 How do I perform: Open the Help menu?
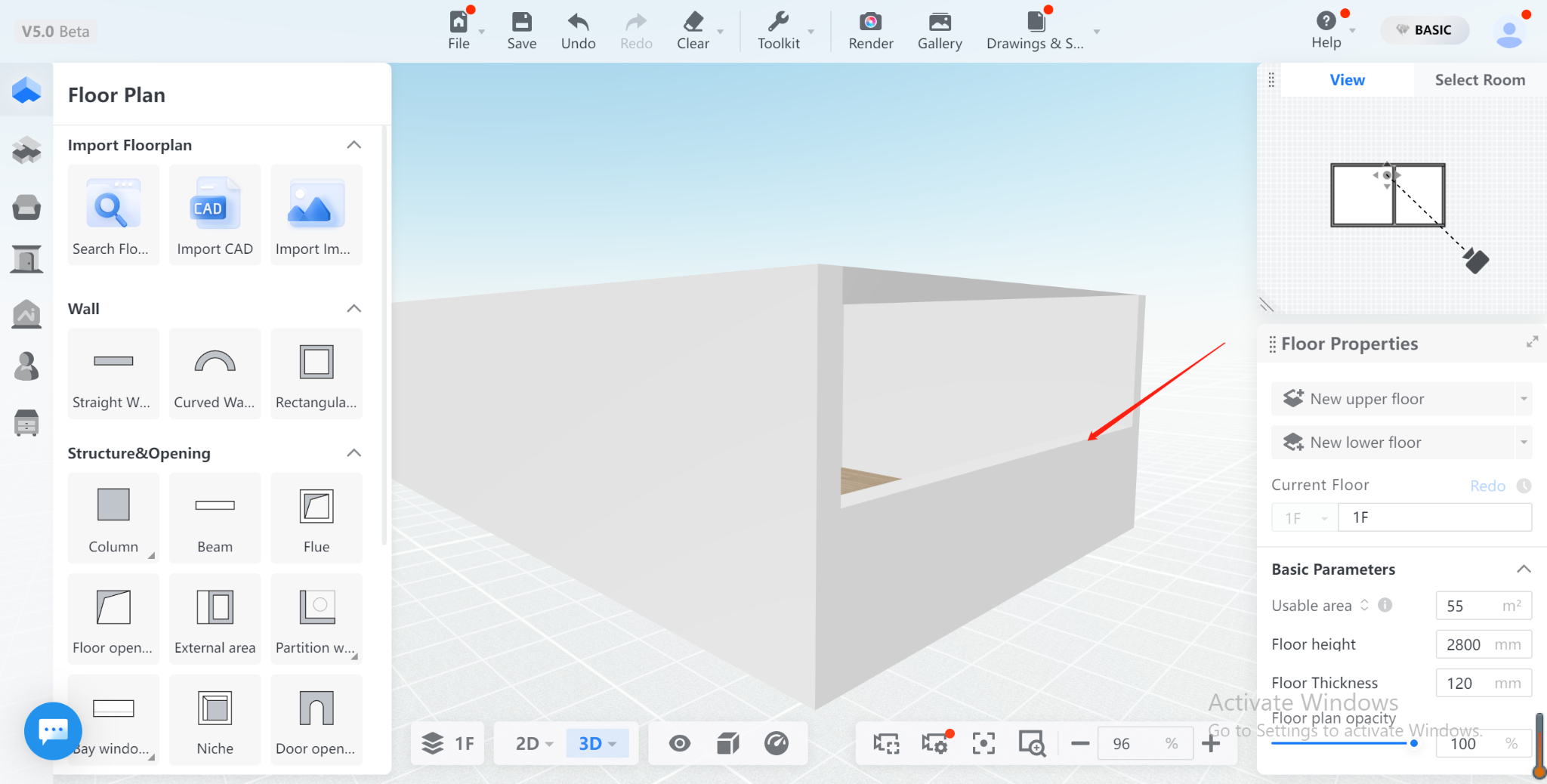coord(1326,30)
